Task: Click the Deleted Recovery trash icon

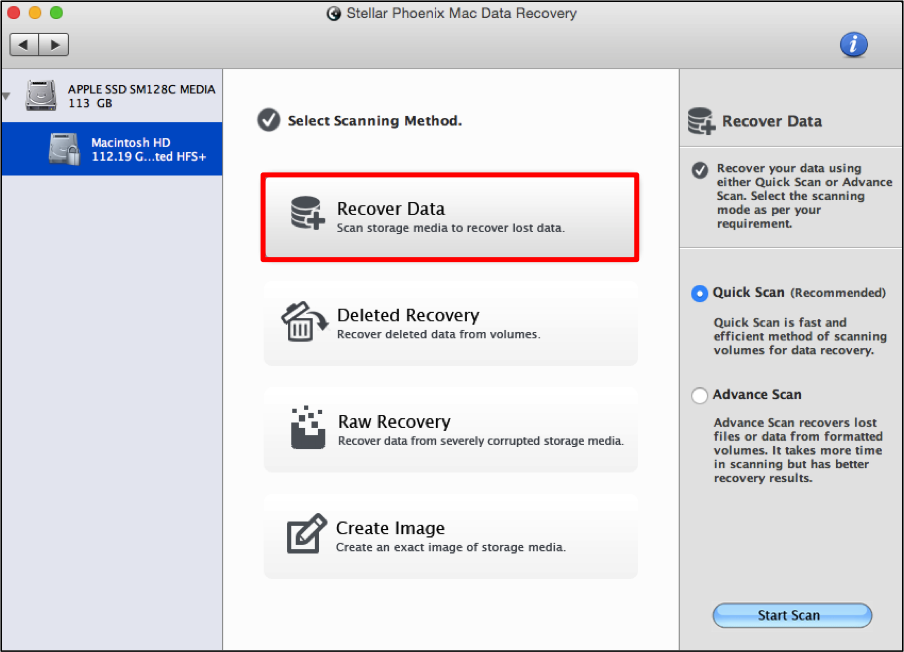Action: click(304, 322)
